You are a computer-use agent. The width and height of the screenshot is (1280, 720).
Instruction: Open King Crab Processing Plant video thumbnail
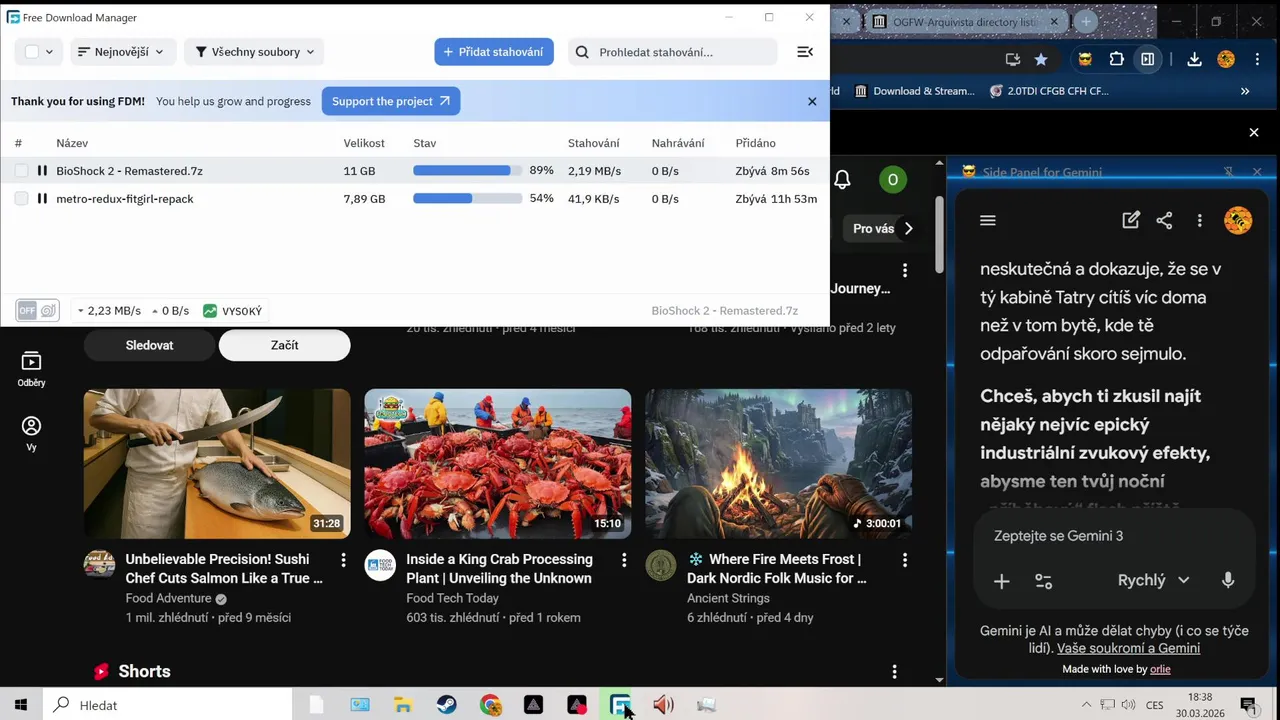pyautogui.click(x=498, y=464)
